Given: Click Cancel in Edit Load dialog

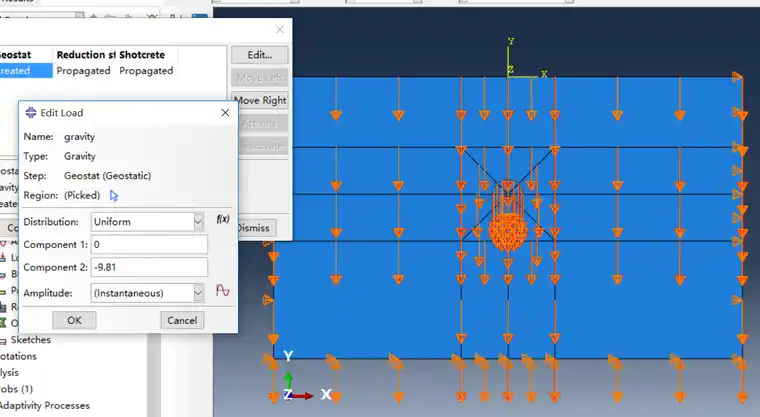Looking at the screenshot, I should tap(182, 320).
